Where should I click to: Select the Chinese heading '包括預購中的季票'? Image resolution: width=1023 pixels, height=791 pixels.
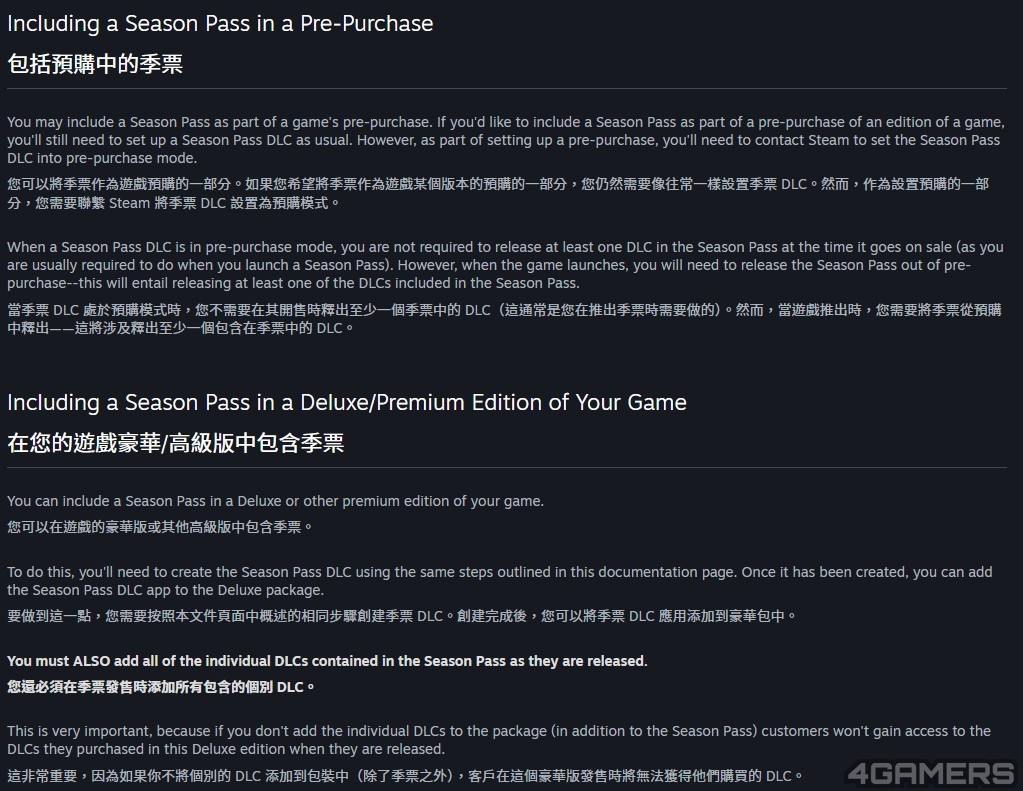pyautogui.click(x=95, y=64)
